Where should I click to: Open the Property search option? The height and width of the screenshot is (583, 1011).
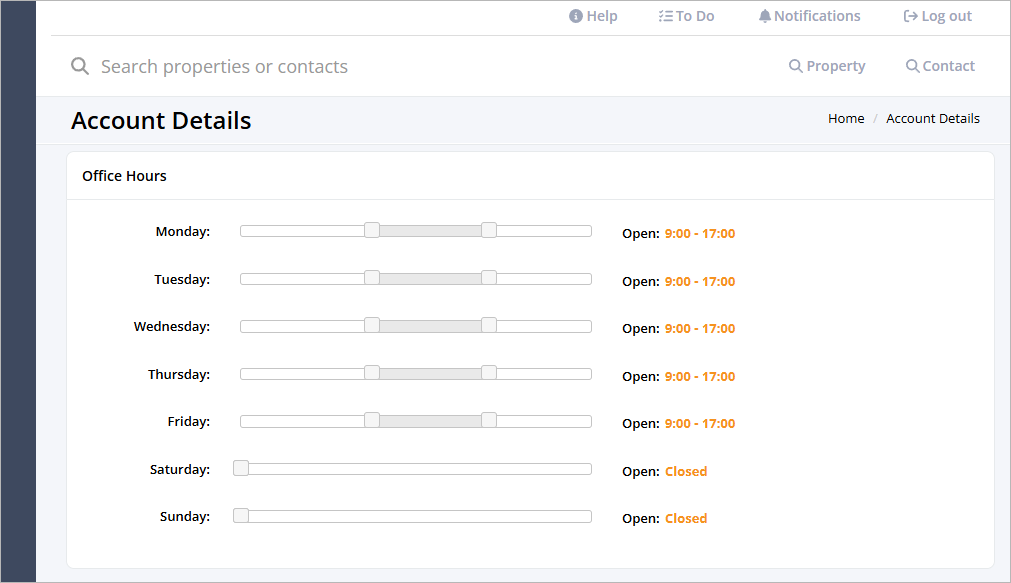(x=827, y=65)
